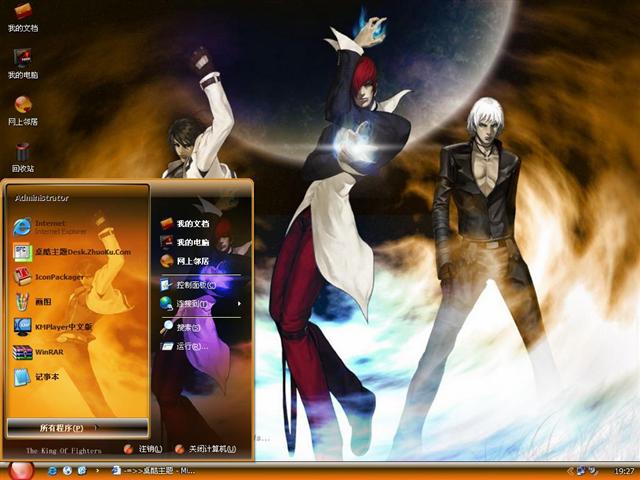Open 运行 run dialog entry

coord(184,347)
